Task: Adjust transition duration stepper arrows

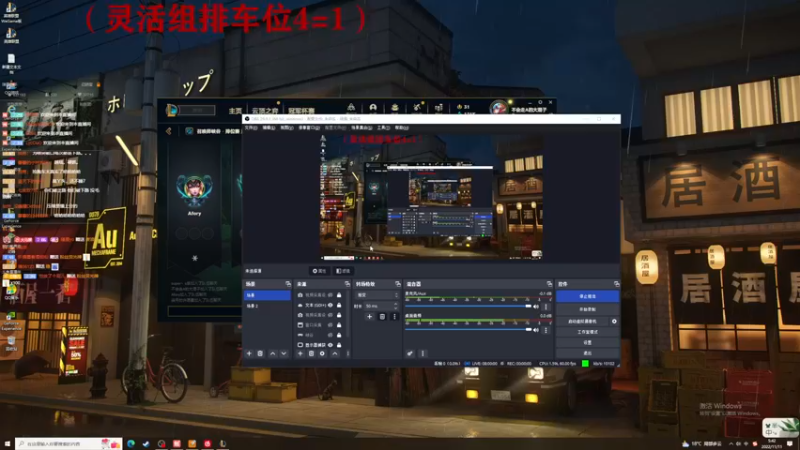Action: click(x=395, y=306)
